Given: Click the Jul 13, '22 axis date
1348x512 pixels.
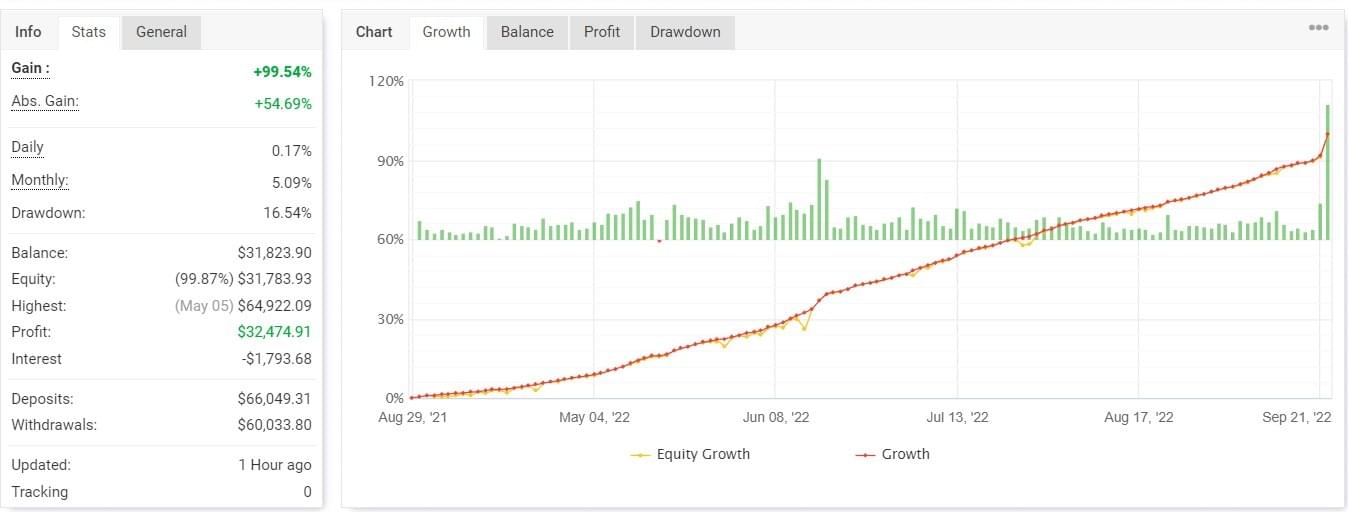Looking at the screenshot, I should pos(957,417).
